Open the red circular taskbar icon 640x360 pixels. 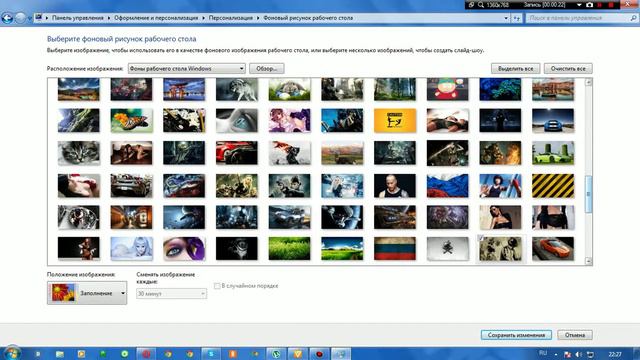coord(146,354)
